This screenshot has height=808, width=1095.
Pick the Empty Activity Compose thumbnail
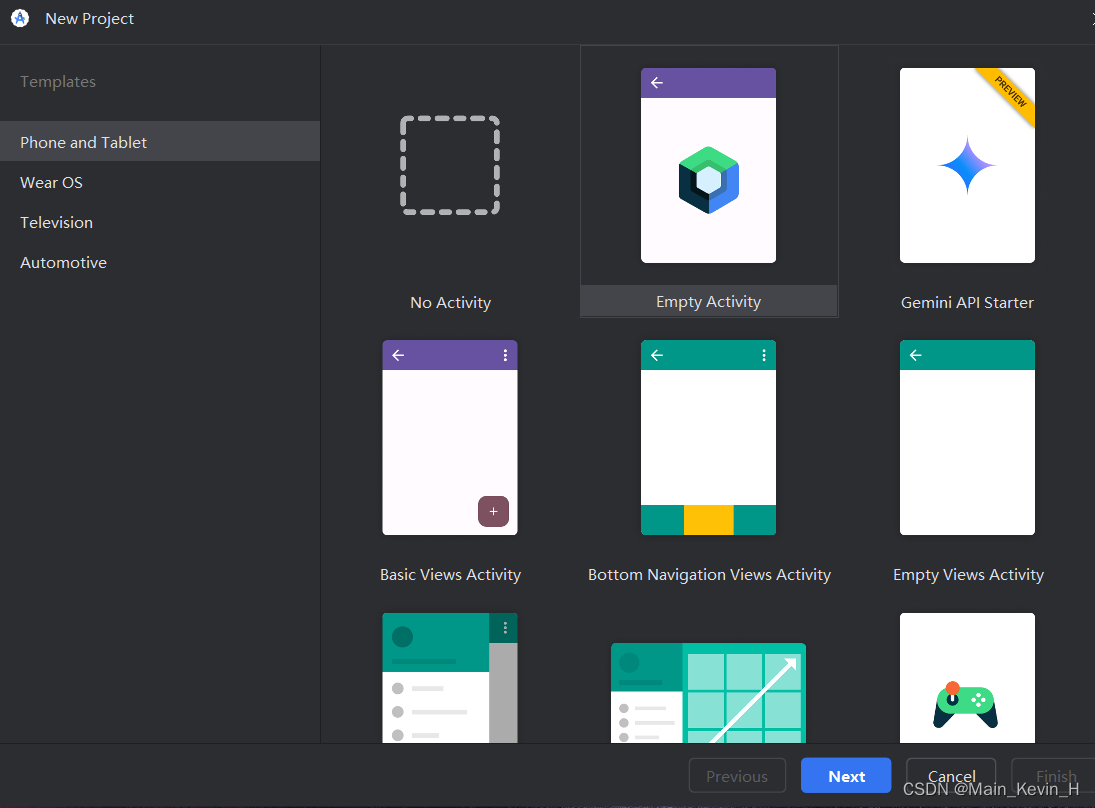pyautogui.click(x=708, y=166)
